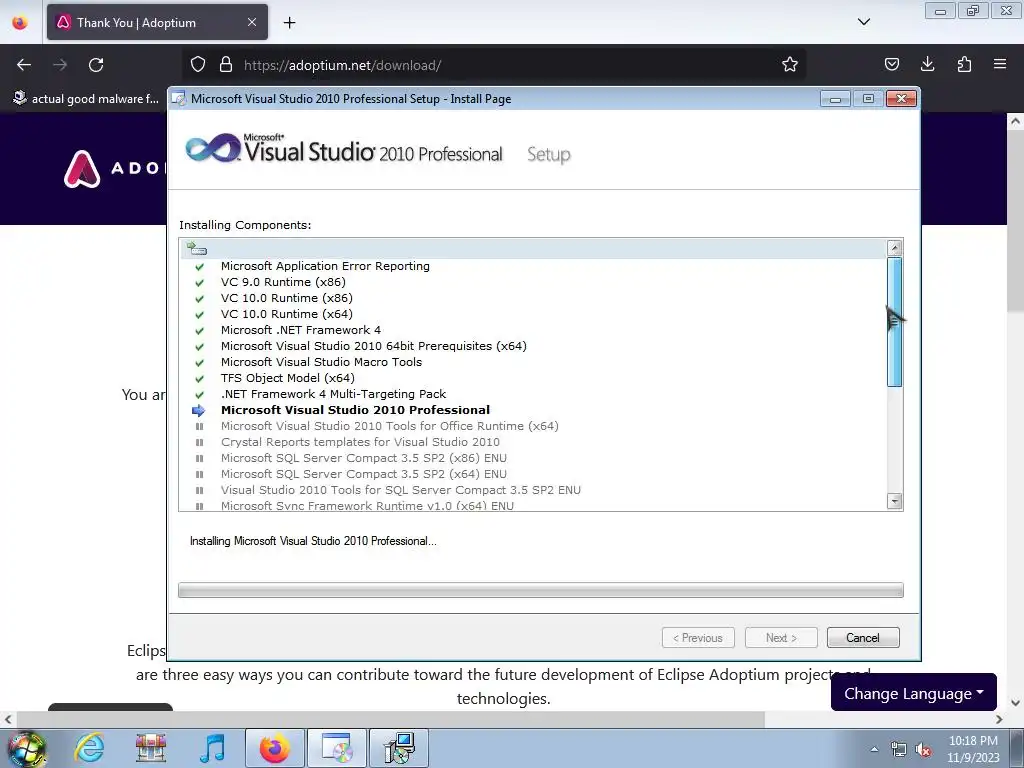Show hidden tray icons arrow
The height and width of the screenshot is (768, 1024).
click(874, 749)
